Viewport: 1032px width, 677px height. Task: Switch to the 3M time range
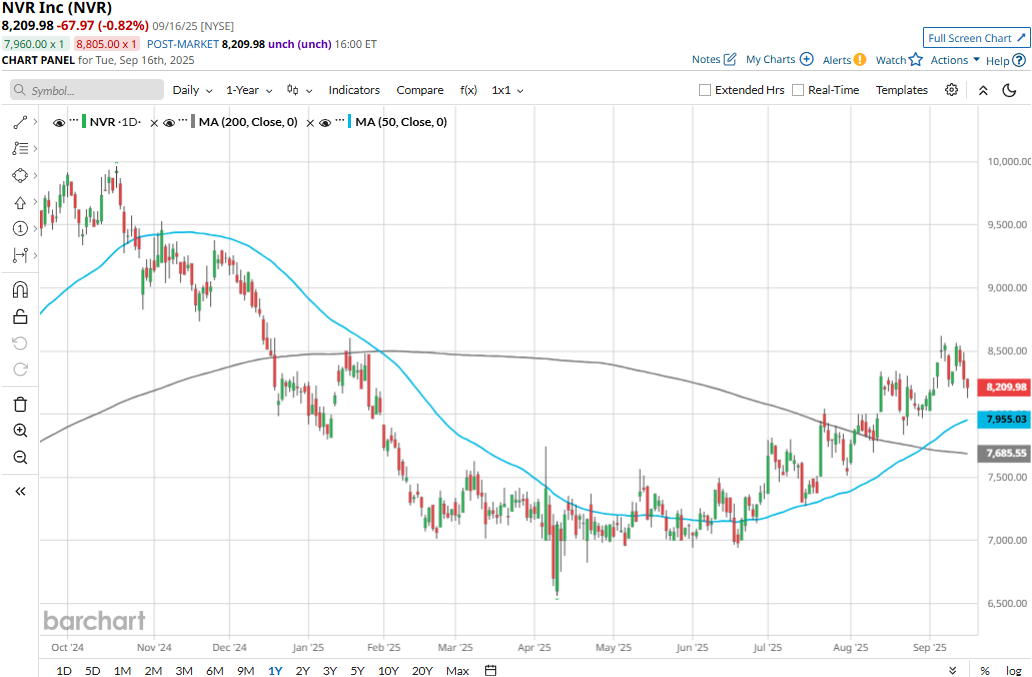coord(184,670)
